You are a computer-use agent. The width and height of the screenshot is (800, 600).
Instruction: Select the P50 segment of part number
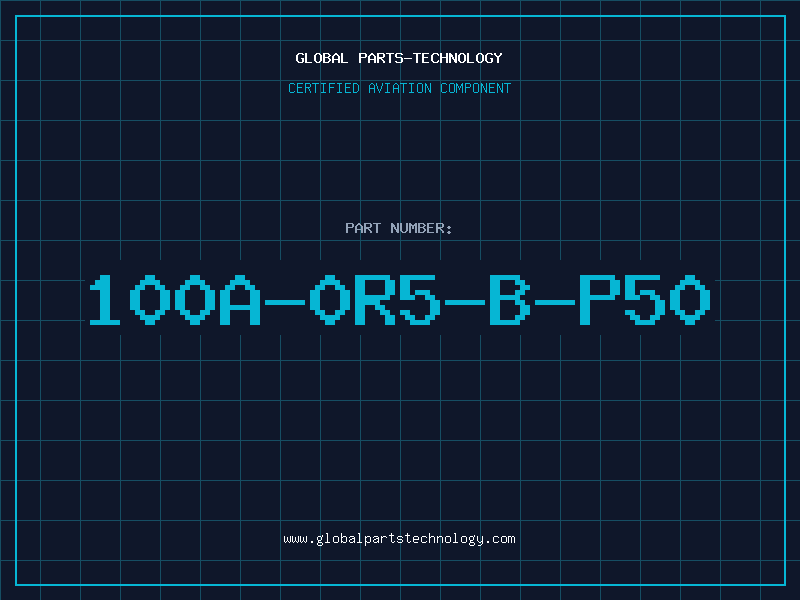pos(645,300)
